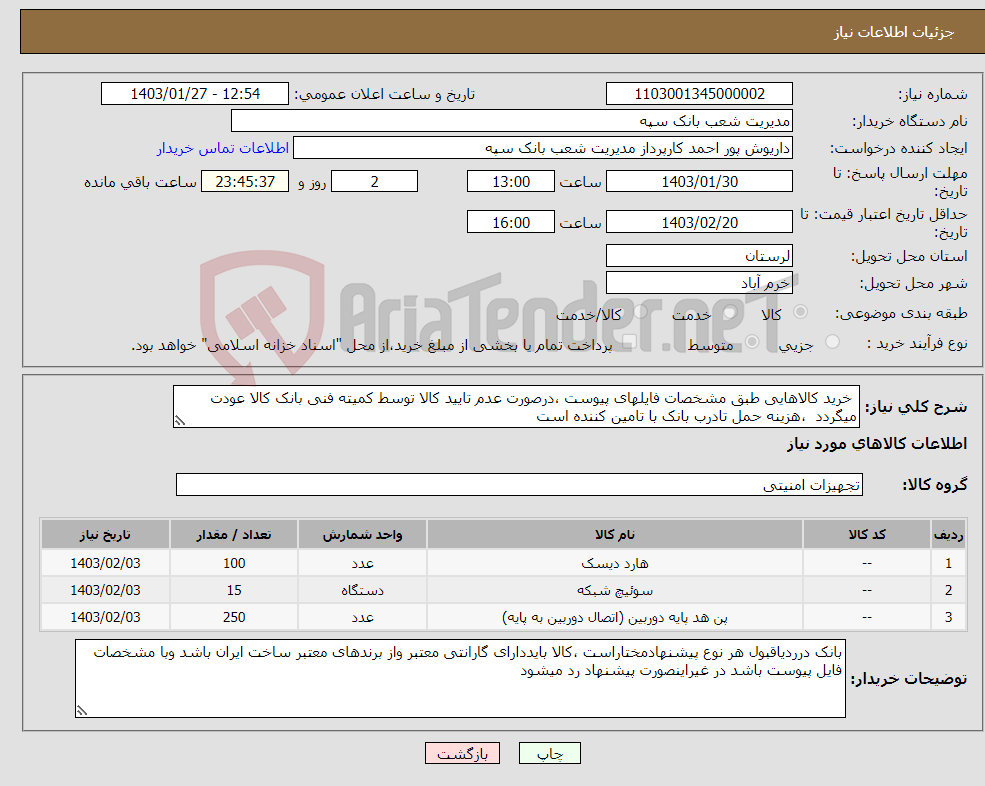
Task: Click the need date in row 1
Action: 106,564
